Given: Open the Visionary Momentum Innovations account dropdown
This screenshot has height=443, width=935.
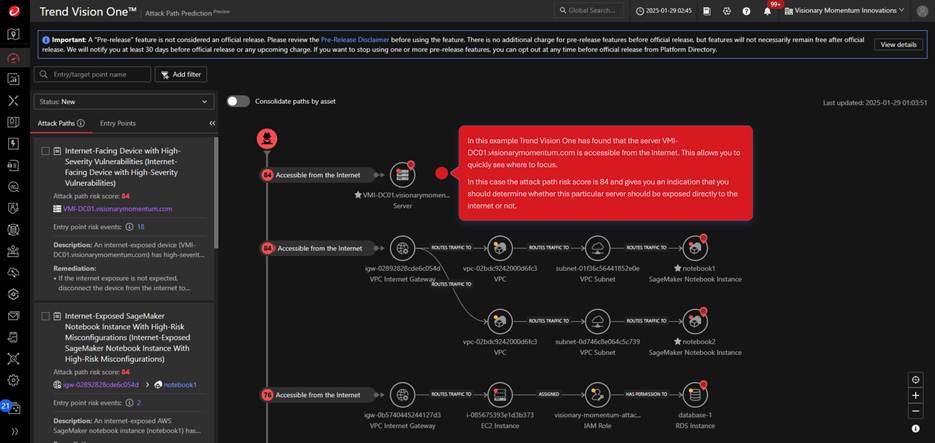Looking at the screenshot, I should point(844,11).
